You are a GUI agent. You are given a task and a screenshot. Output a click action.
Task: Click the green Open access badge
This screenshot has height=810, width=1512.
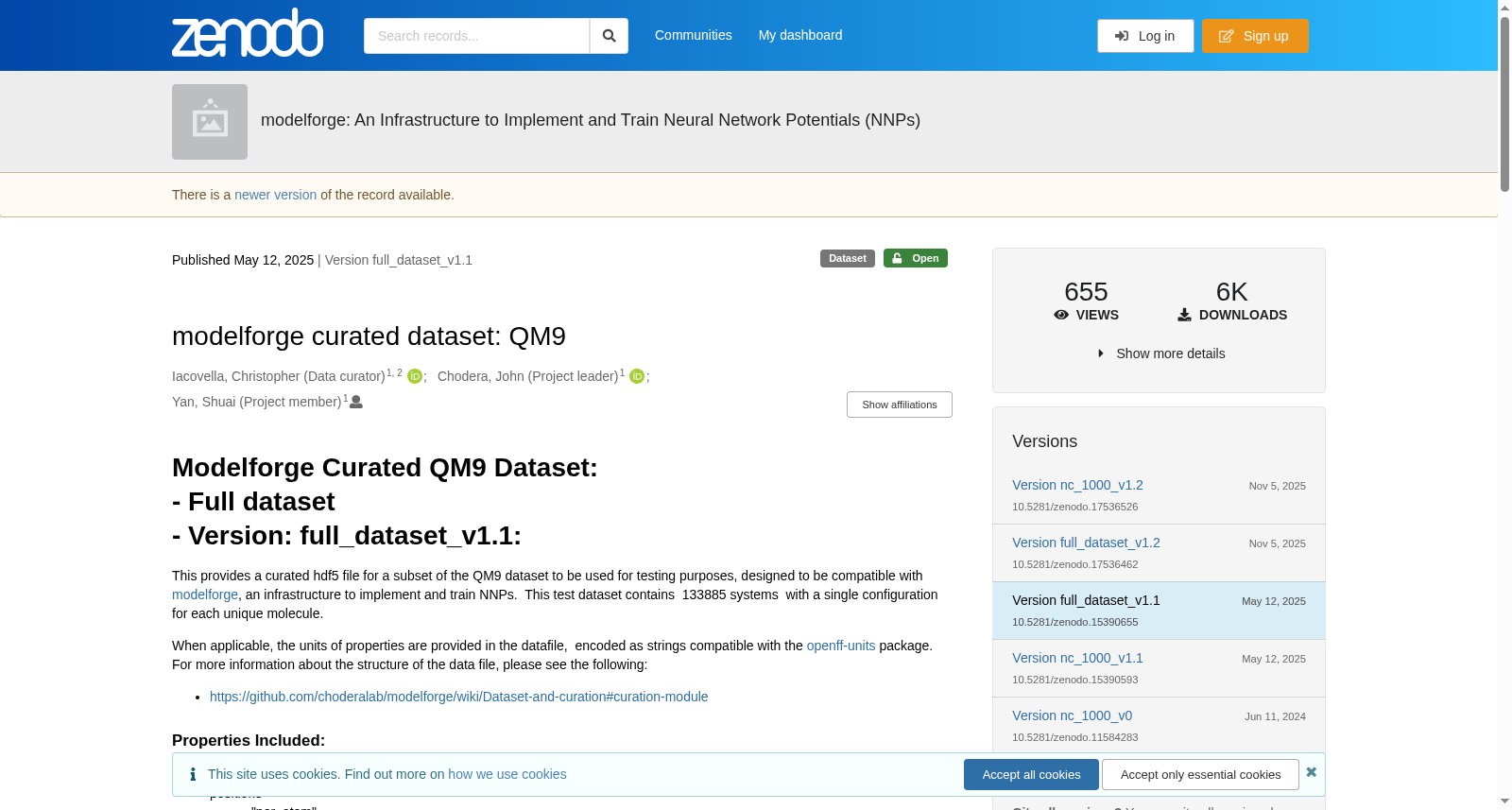[x=916, y=258]
